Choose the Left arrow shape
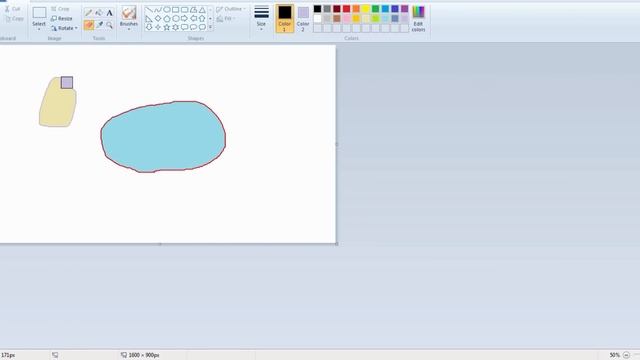Viewport: 640px width, 360px height. point(193,19)
